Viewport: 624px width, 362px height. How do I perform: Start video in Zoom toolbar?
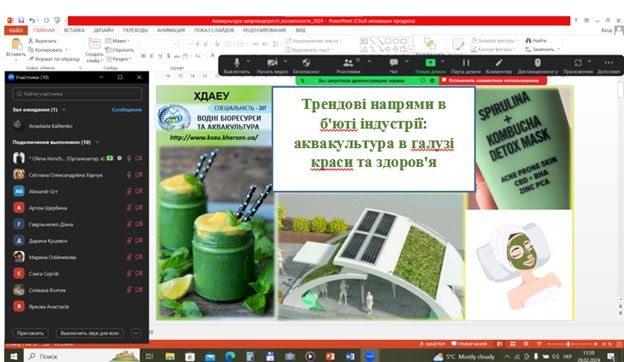273,65
